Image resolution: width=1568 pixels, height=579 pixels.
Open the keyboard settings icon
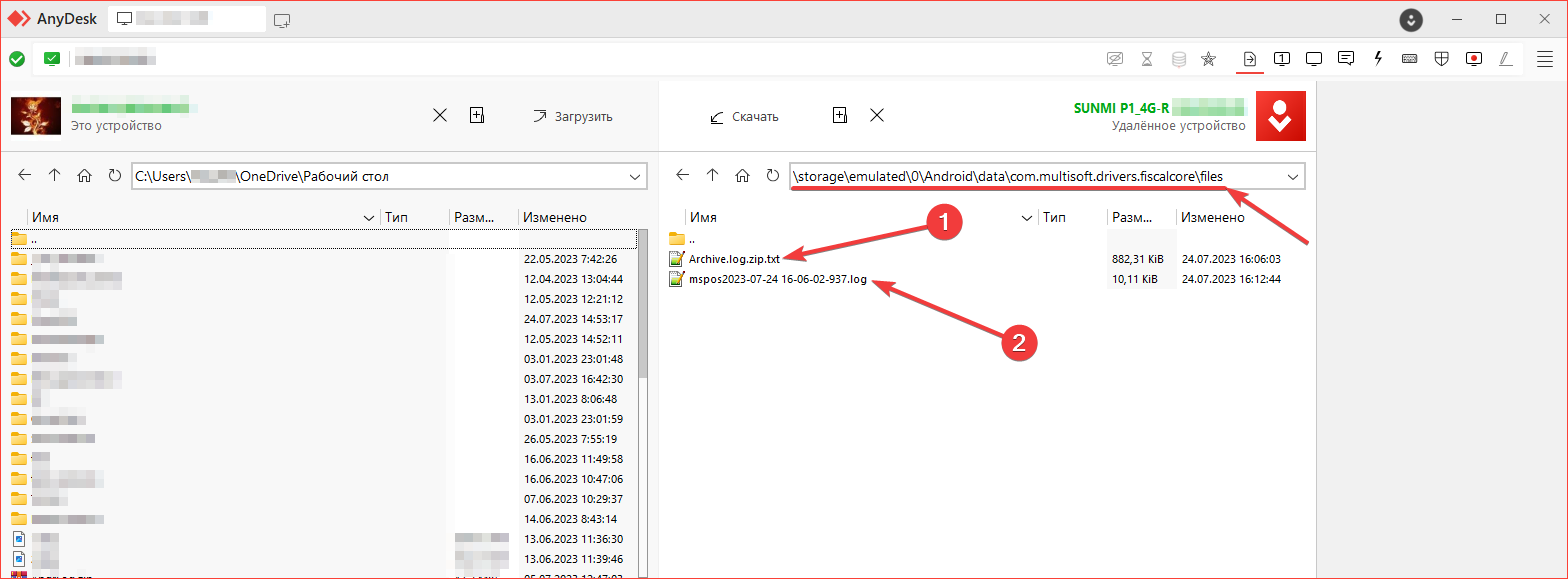pos(1409,59)
